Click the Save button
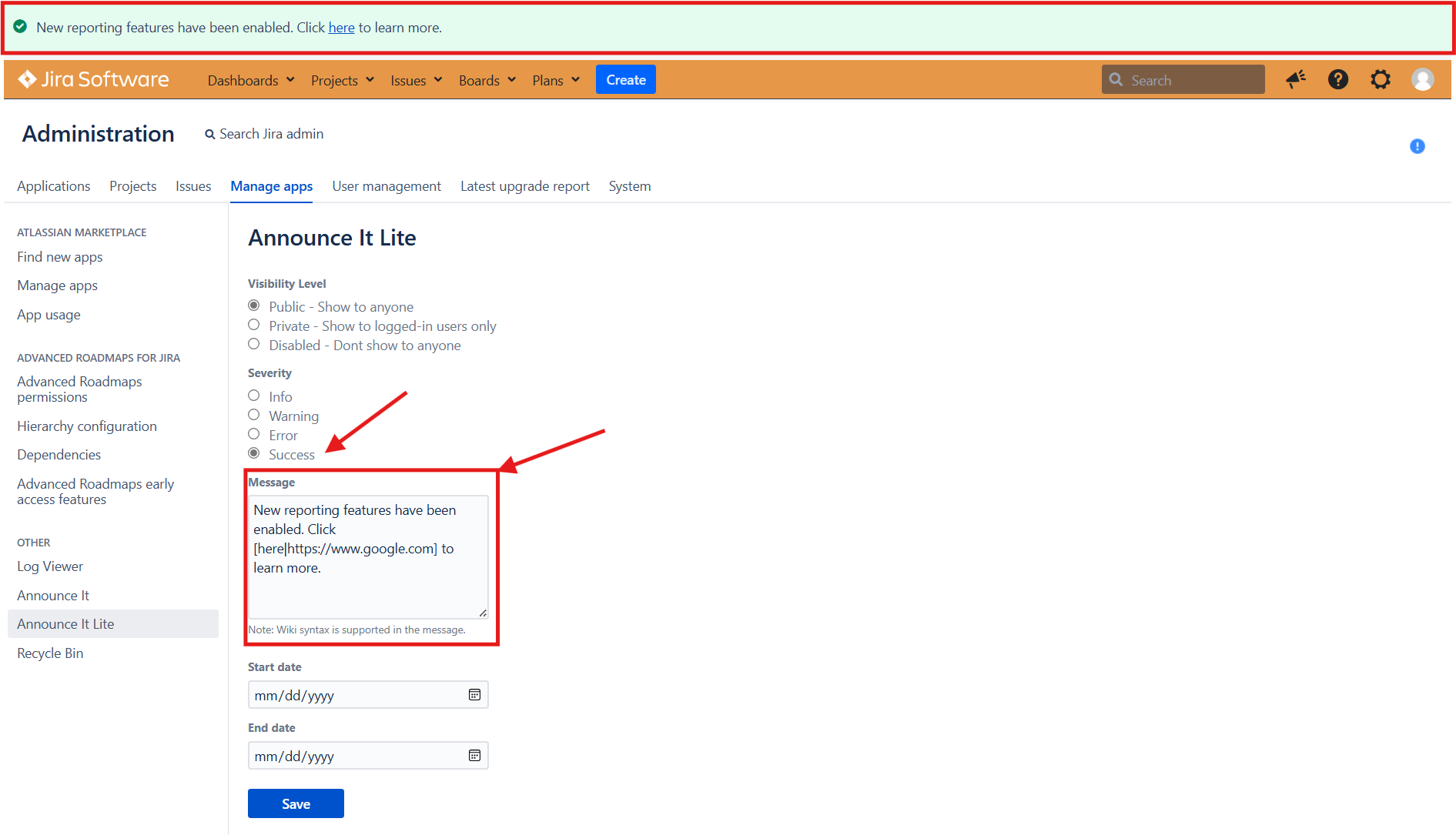The width and height of the screenshot is (1456, 835). pos(296,803)
